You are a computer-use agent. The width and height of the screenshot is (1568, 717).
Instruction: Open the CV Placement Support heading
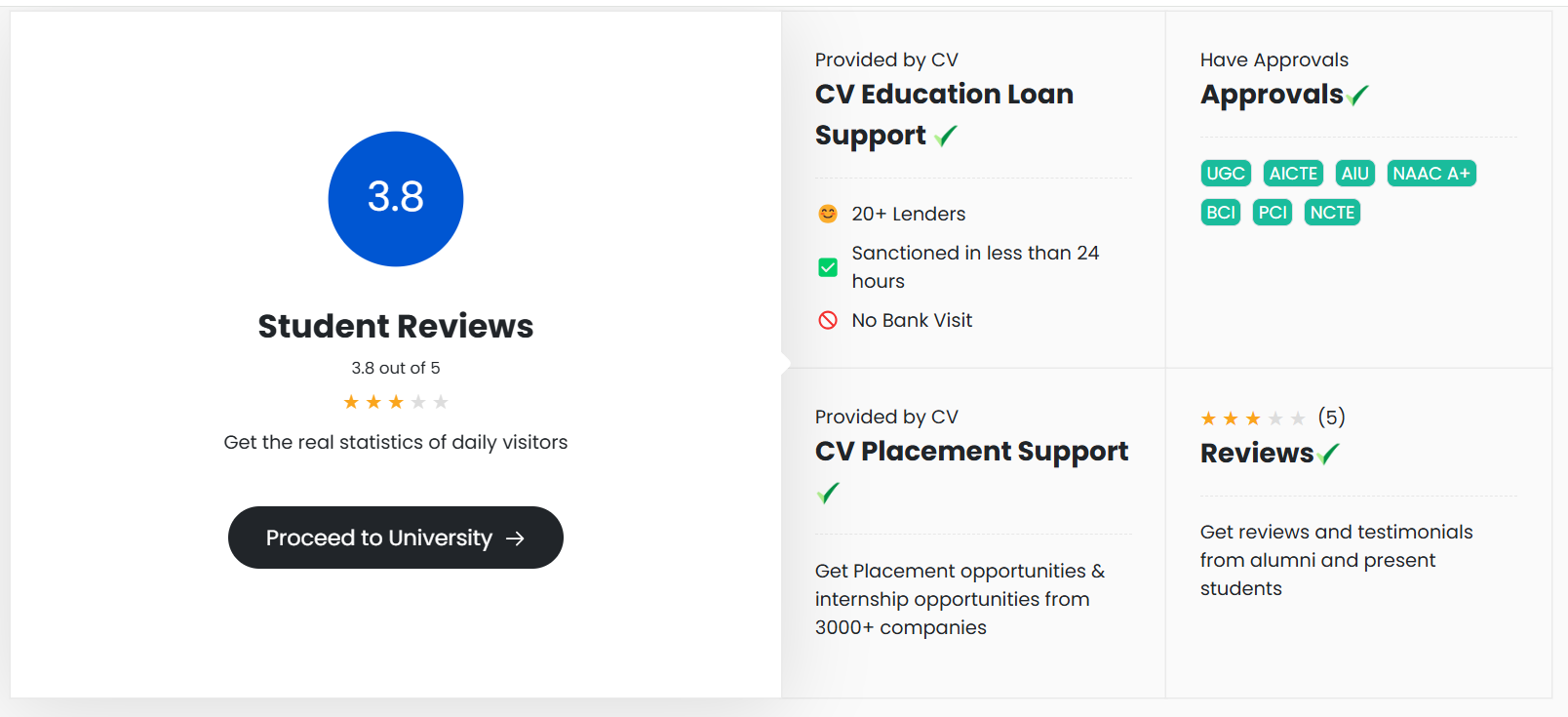971,452
